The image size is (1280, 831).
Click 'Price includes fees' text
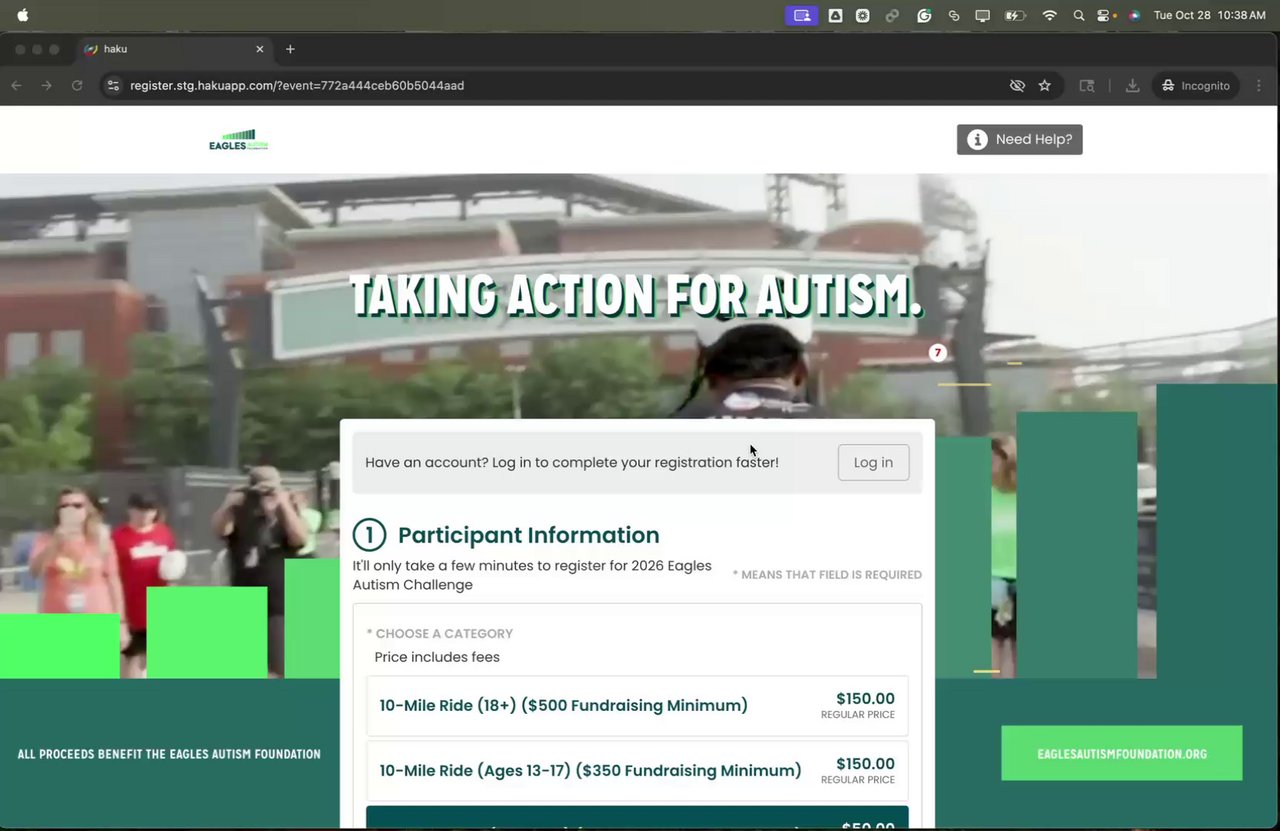pos(437,657)
